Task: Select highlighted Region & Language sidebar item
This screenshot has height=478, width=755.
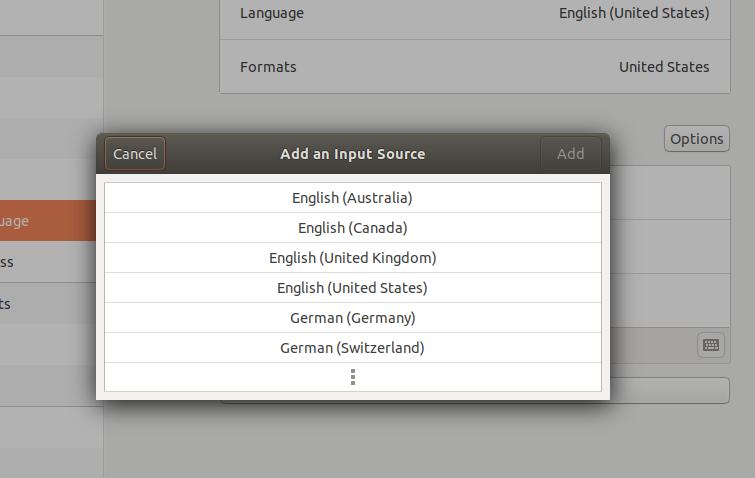Action: pos(50,221)
